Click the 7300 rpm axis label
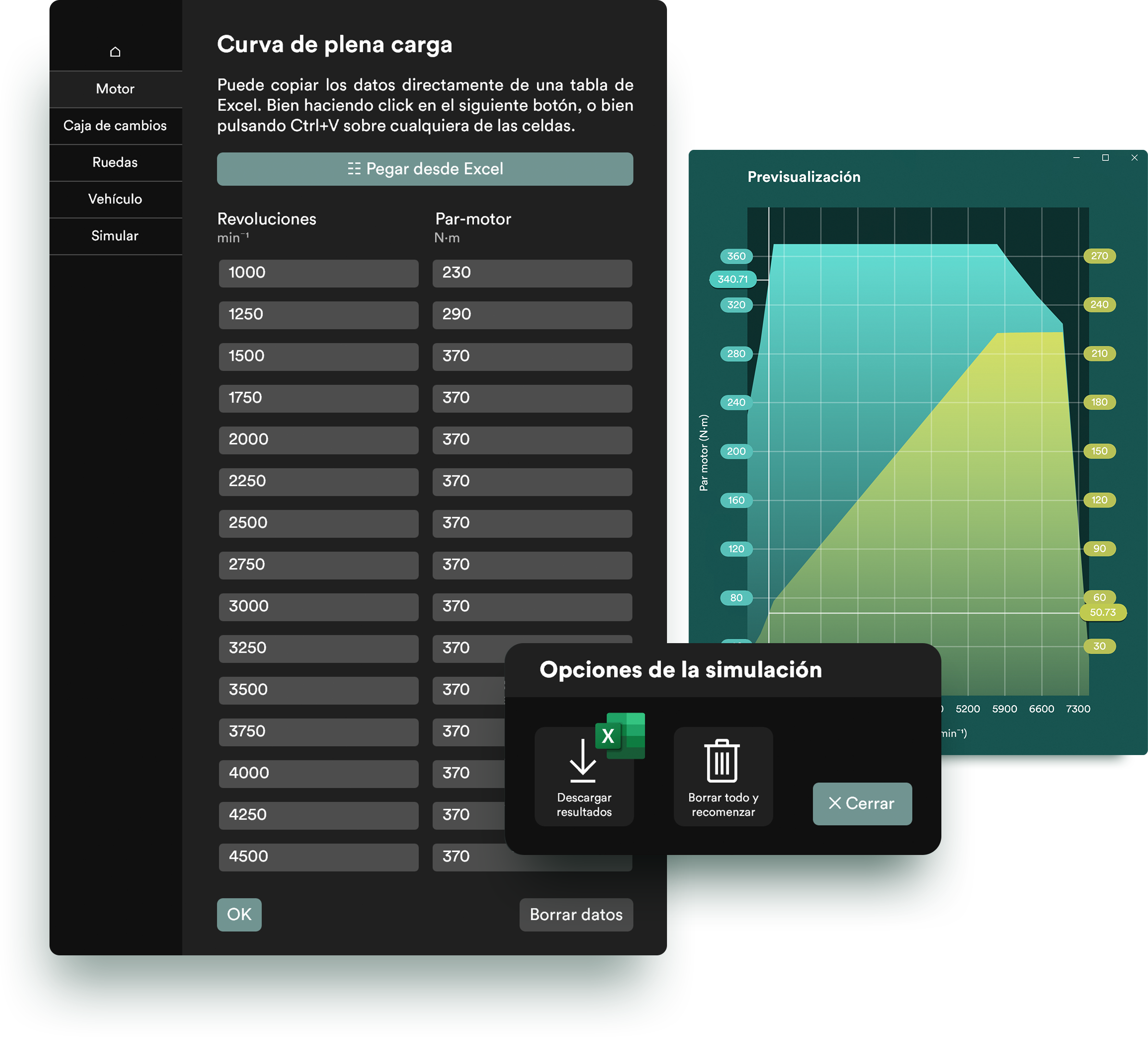Image resolution: width=1148 pixels, height=1037 pixels. pos(1078,708)
